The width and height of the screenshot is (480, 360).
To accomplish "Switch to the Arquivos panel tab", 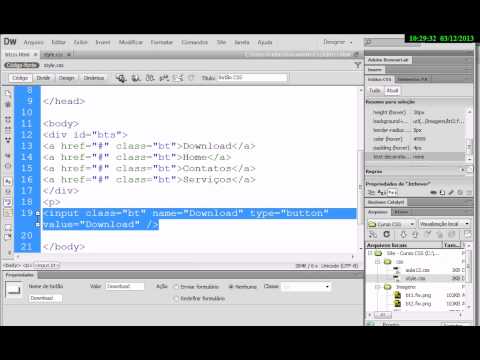I will pos(378,212).
